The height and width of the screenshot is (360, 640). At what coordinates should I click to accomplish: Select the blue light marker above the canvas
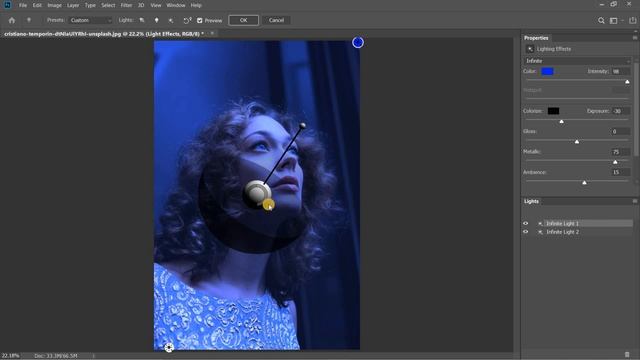[x=358, y=42]
